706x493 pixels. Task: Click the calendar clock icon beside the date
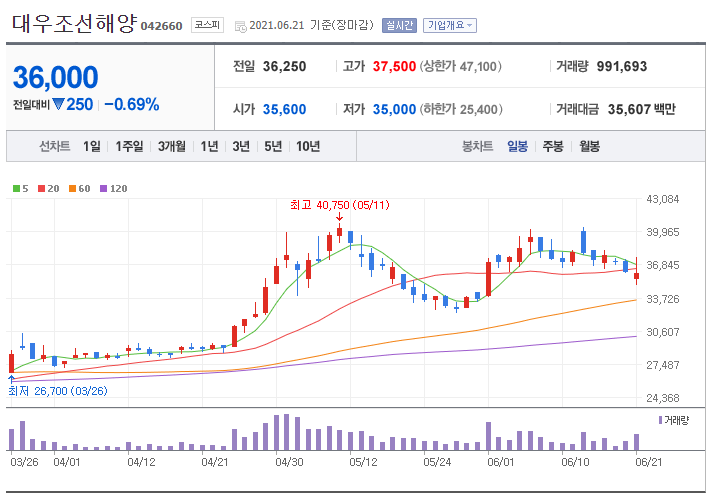(x=240, y=26)
